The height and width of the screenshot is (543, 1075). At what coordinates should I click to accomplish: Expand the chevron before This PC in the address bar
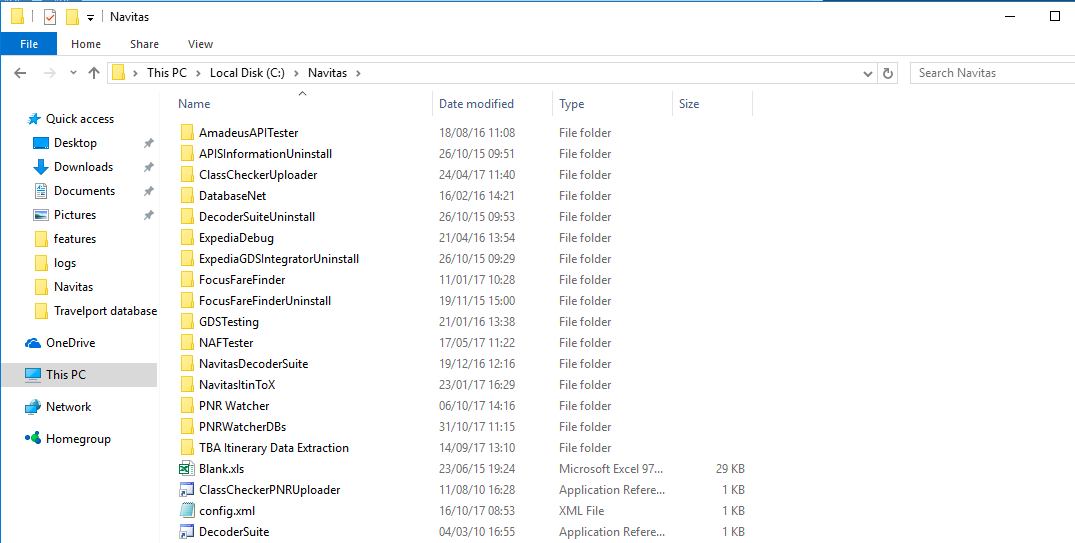point(136,73)
